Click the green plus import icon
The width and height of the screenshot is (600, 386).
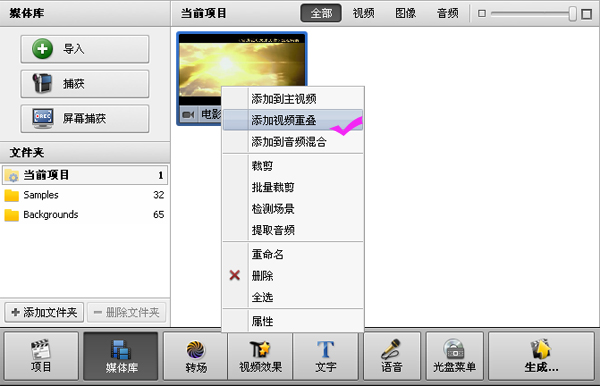coord(42,49)
